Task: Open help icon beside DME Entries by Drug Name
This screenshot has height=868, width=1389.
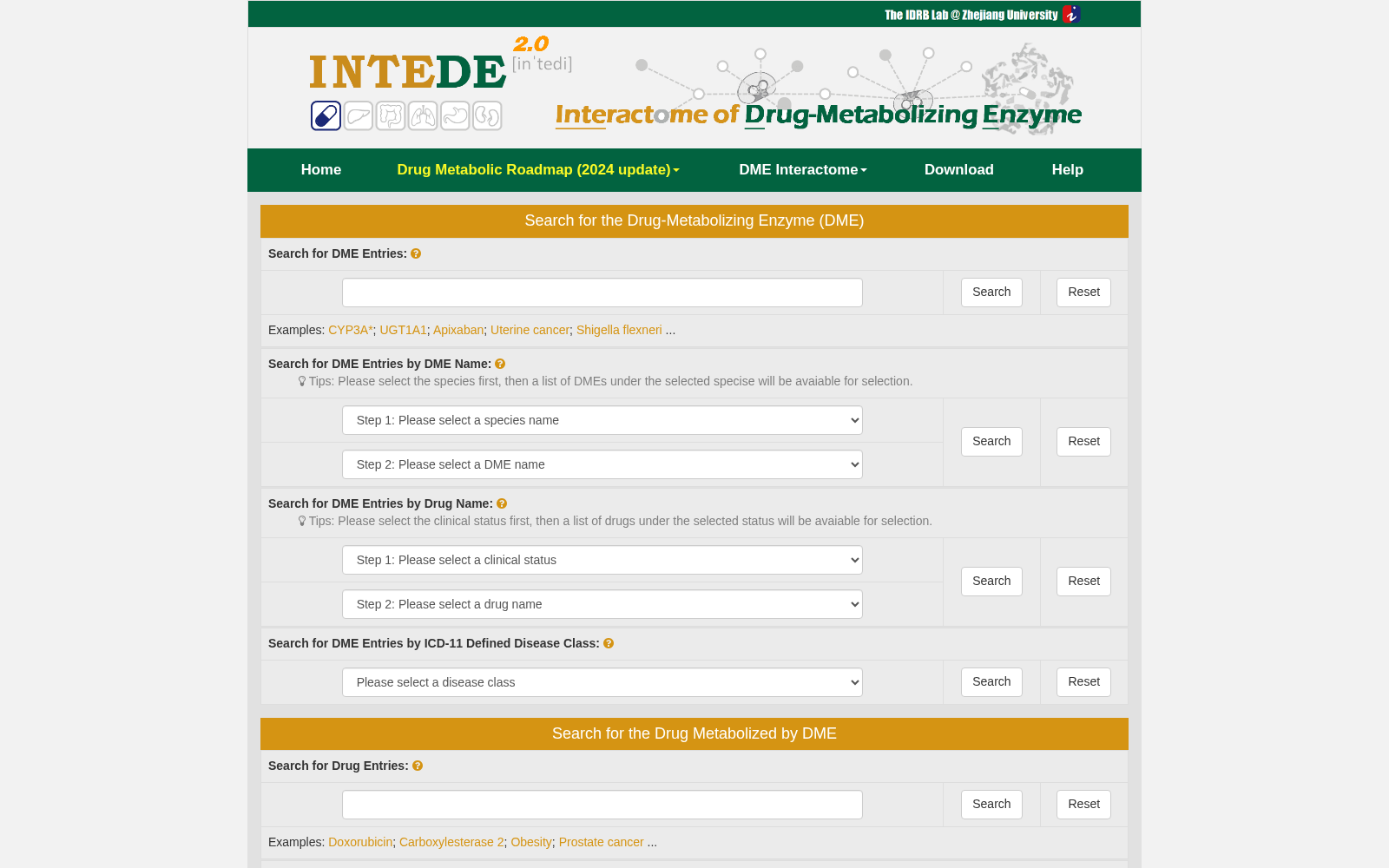Action: pos(502,503)
